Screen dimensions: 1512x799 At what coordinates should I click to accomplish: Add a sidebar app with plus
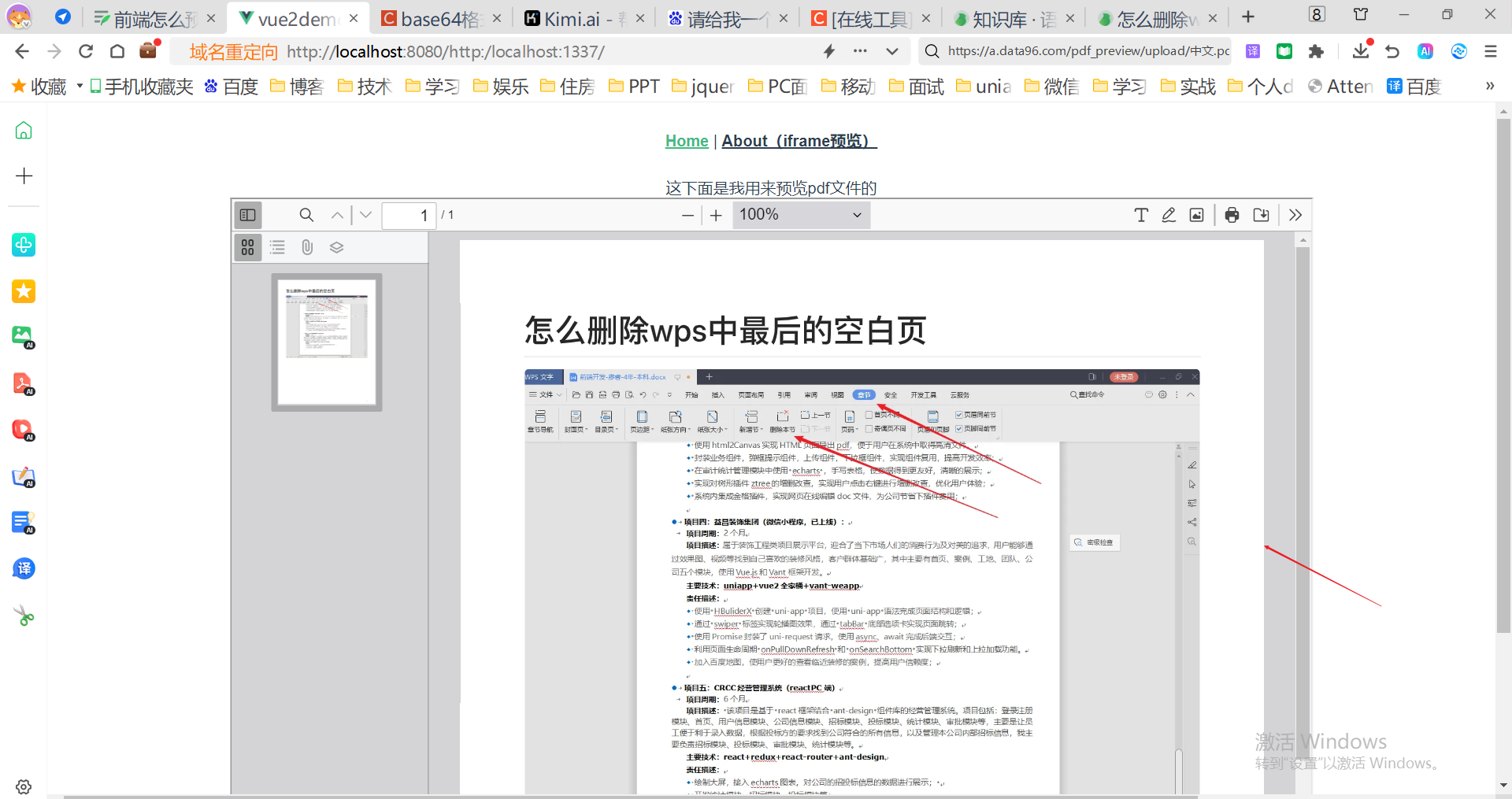pos(24,176)
